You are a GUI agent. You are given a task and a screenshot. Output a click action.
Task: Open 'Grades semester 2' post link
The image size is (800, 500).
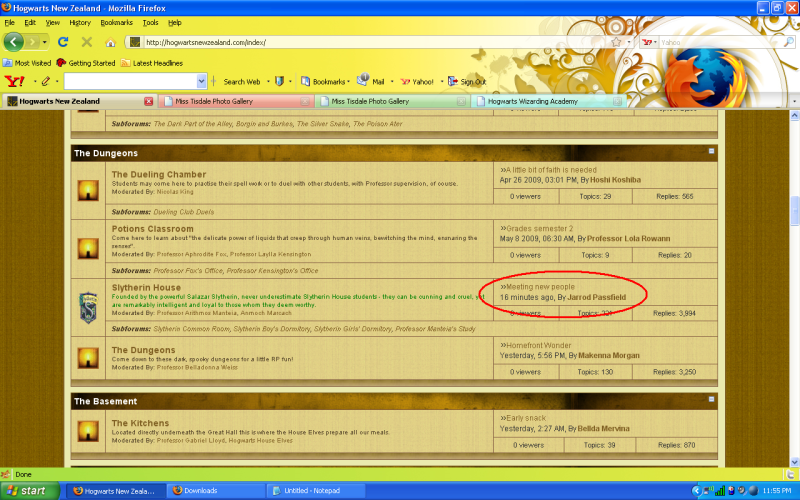pos(539,229)
